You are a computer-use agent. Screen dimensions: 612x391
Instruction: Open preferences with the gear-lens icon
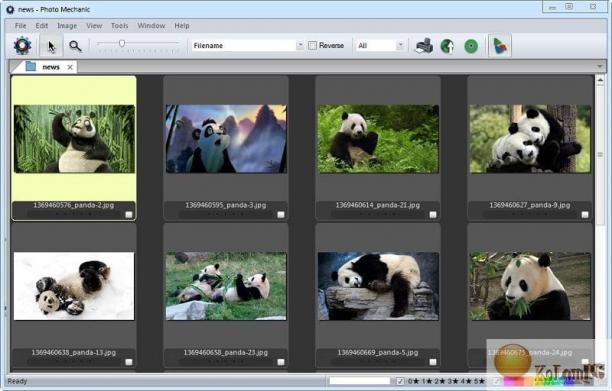click(x=22, y=46)
